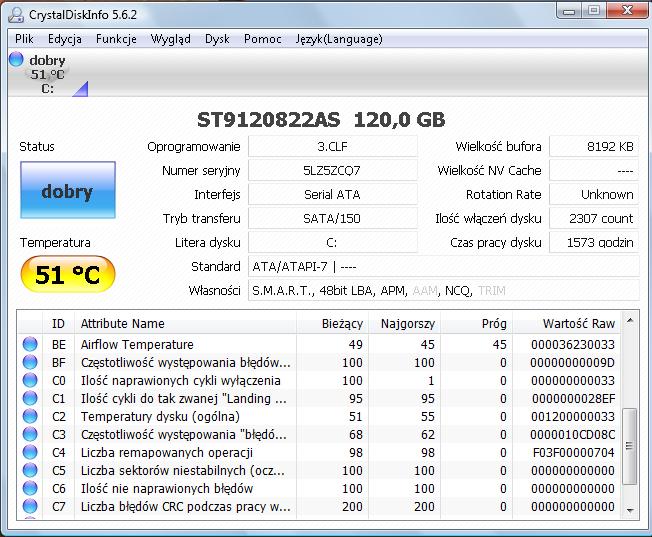The height and width of the screenshot is (537, 652).
Task: Click the blue status orb for attribute C0
Action: (x=30, y=380)
